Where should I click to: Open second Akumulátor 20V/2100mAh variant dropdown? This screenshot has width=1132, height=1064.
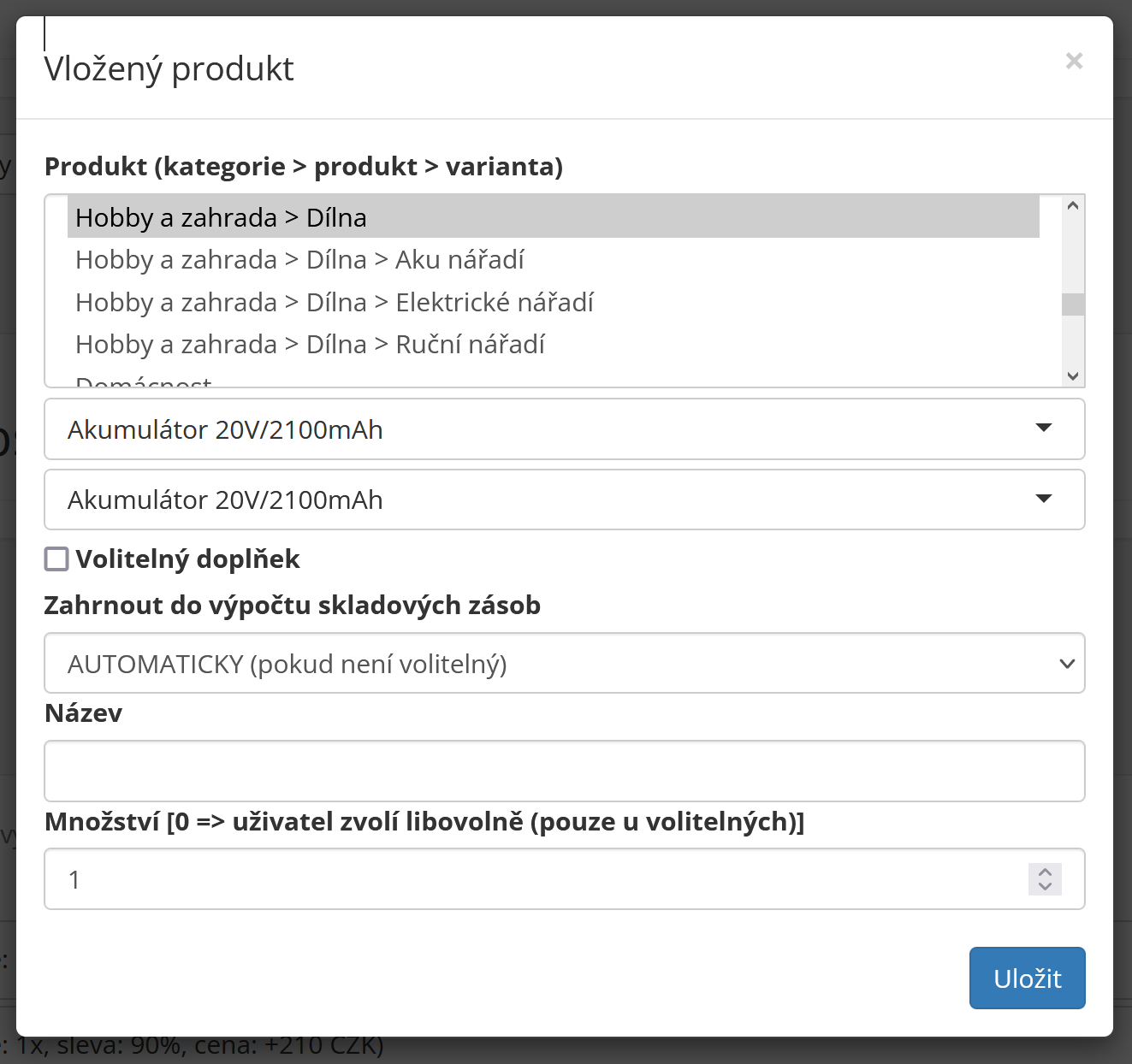click(x=565, y=499)
